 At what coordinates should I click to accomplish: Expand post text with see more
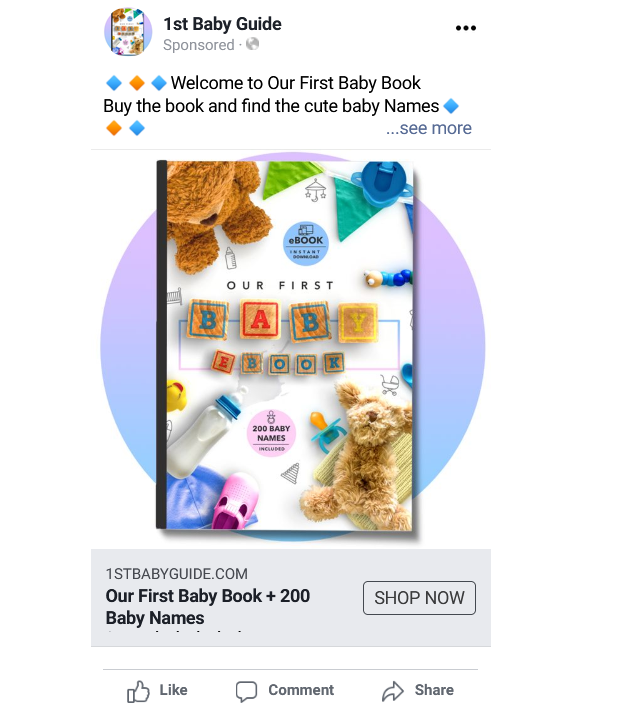pyautogui.click(x=428, y=128)
